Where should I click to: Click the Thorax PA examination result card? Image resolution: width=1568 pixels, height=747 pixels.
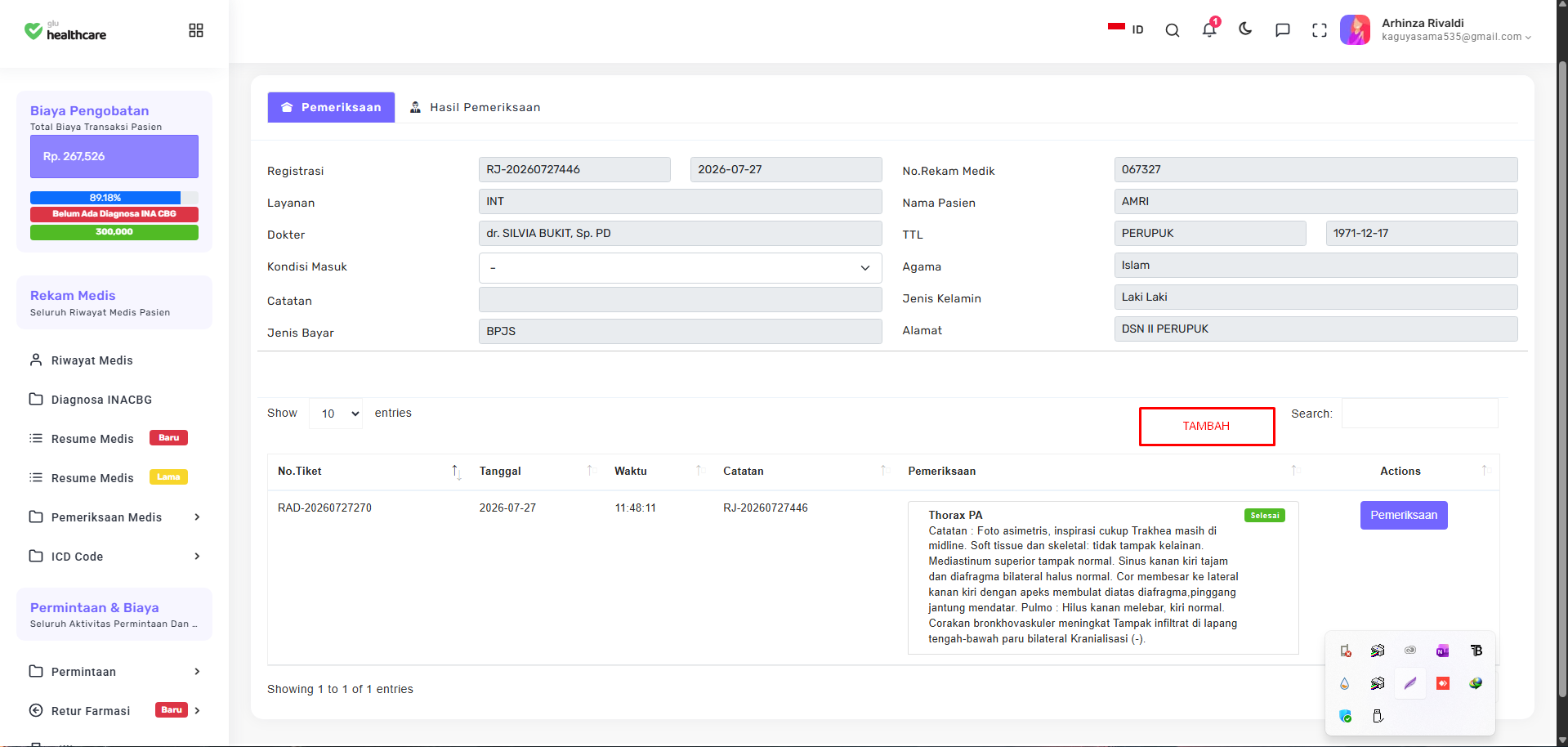coord(1103,577)
